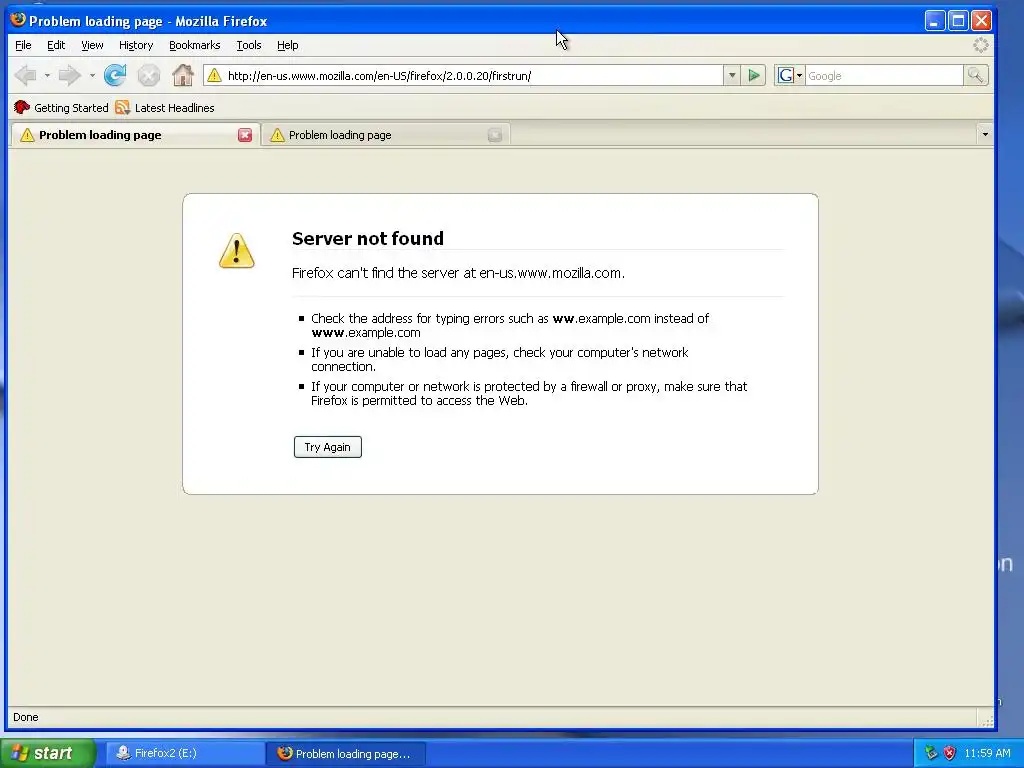This screenshot has height=768, width=1024.
Task: Open the Edit menu
Action: 56,45
